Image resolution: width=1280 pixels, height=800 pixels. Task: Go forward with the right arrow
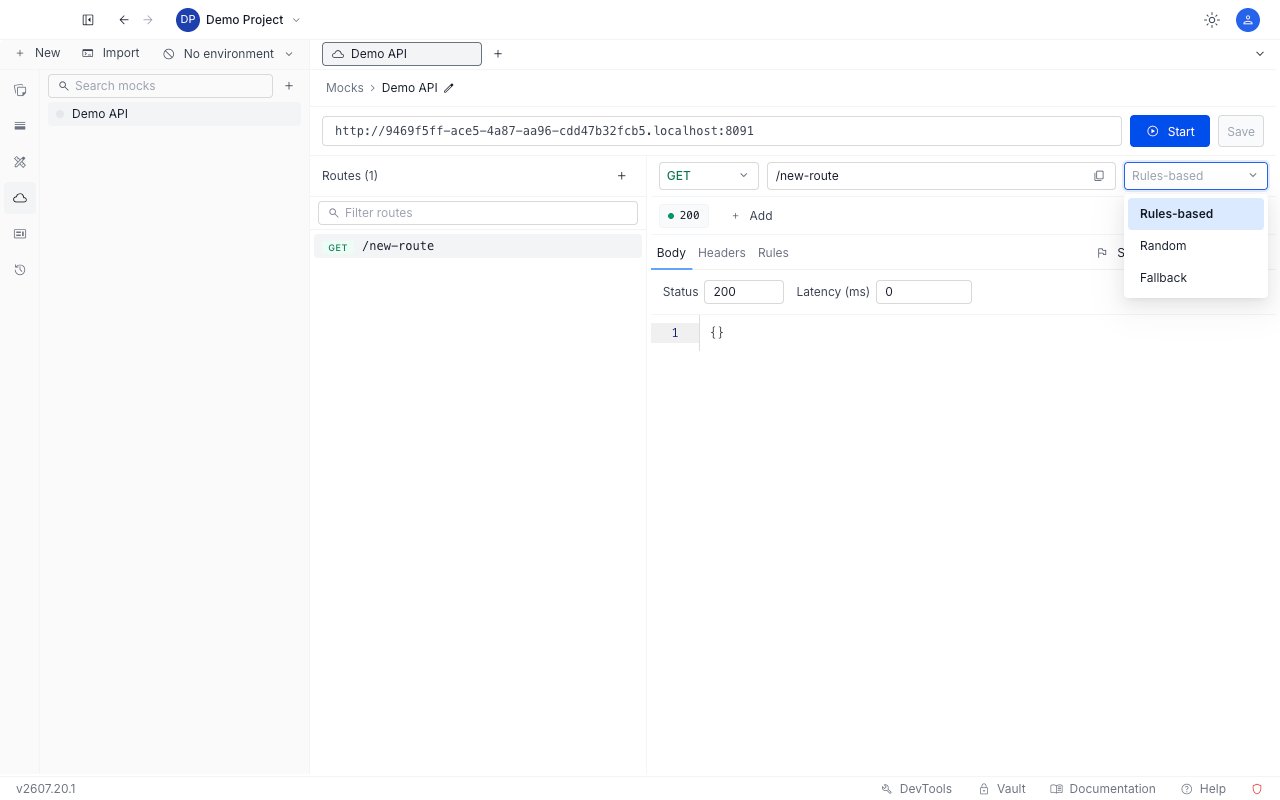tap(148, 20)
